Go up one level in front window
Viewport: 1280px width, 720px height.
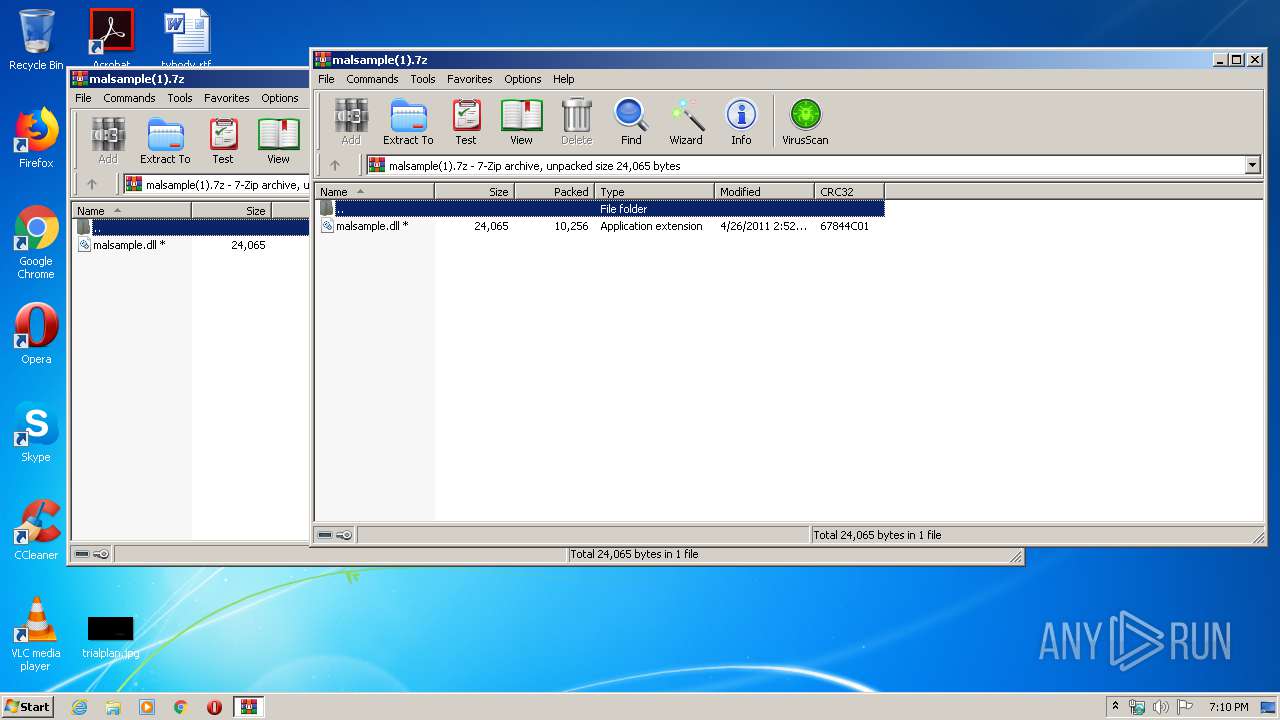click(x=335, y=166)
